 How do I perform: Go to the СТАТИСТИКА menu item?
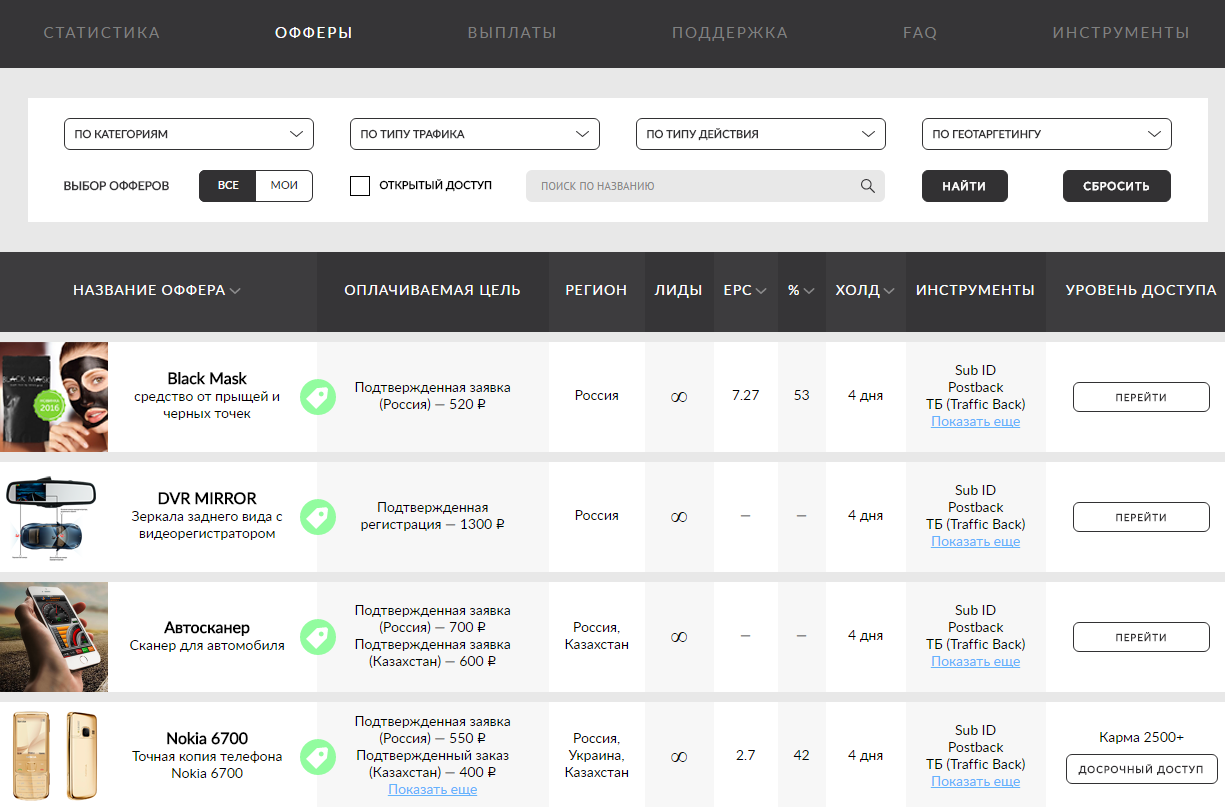pyautogui.click(x=102, y=33)
